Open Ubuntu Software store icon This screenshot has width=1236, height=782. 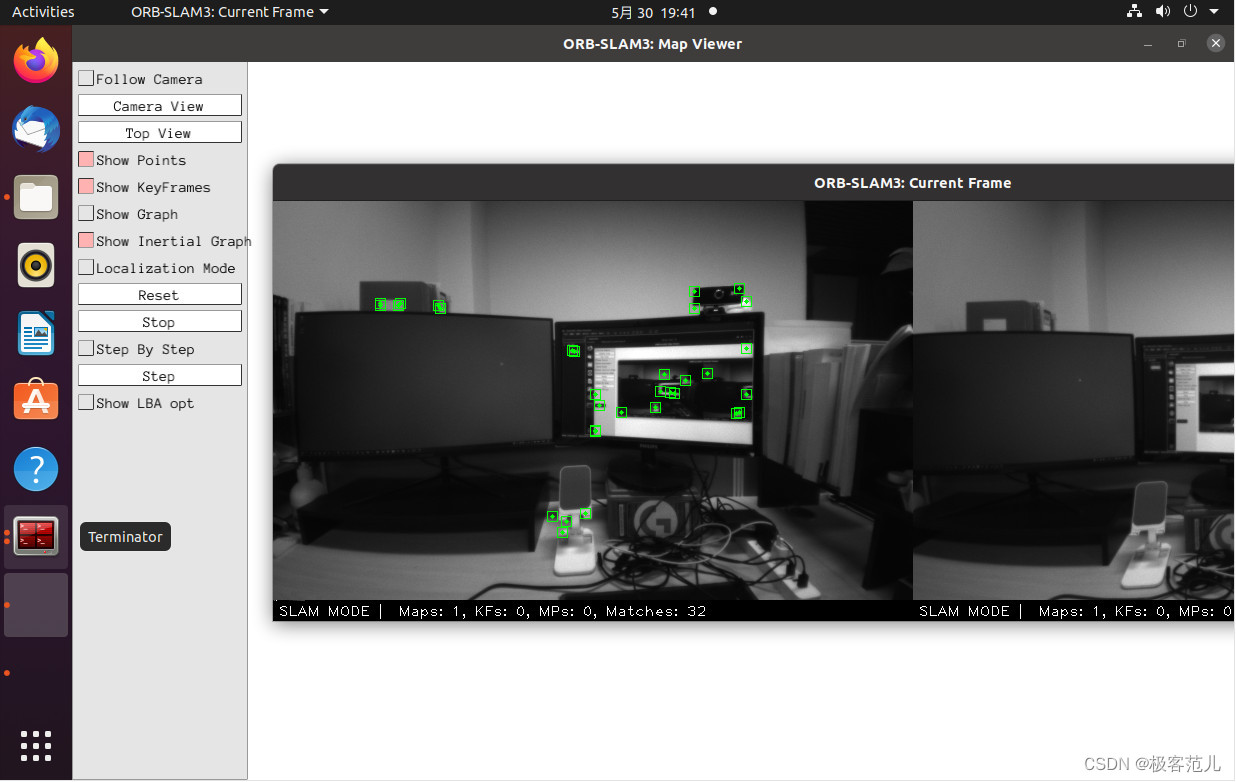coord(36,401)
